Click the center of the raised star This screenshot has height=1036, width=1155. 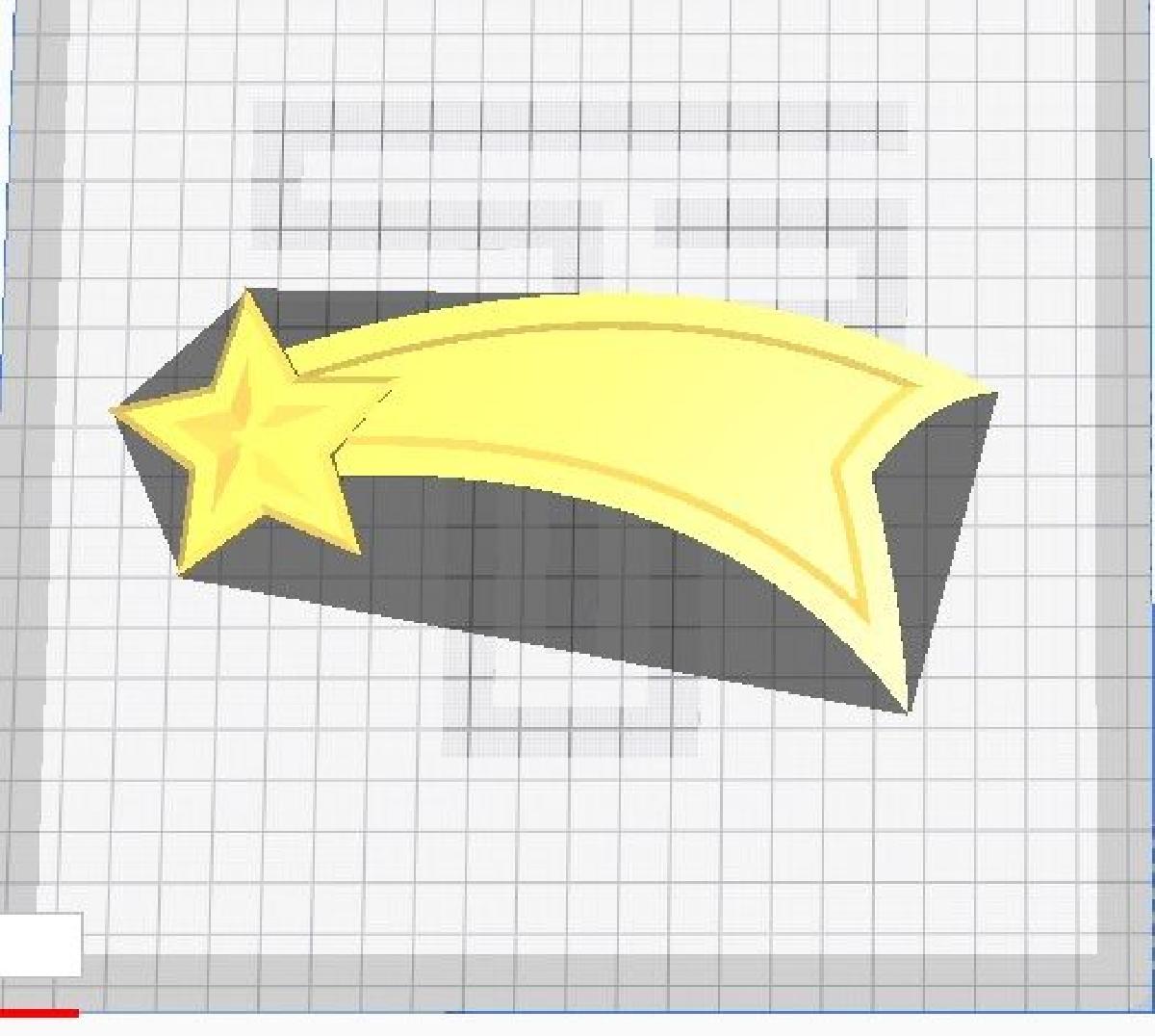coord(252,422)
